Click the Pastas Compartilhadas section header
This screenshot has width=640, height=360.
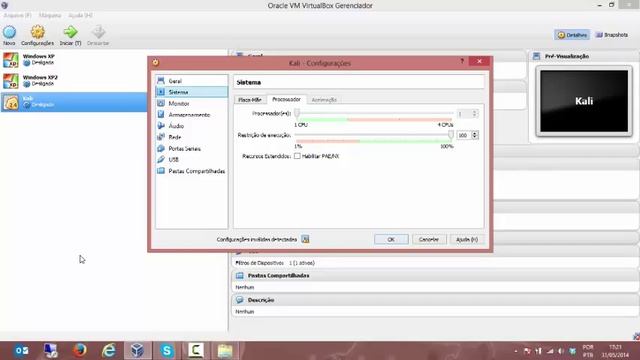pyautogui.click(x=435, y=276)
